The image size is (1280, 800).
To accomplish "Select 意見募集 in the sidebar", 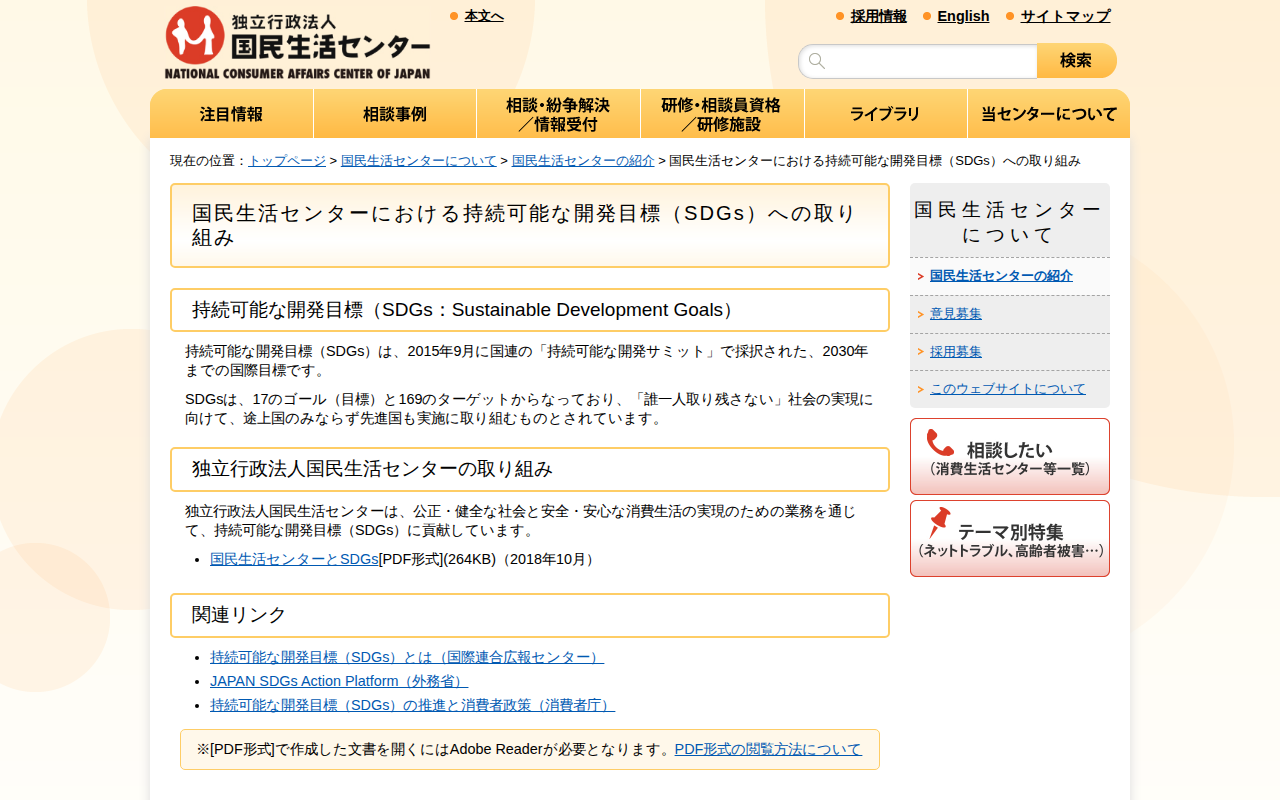I will click(x=956, y=314).
